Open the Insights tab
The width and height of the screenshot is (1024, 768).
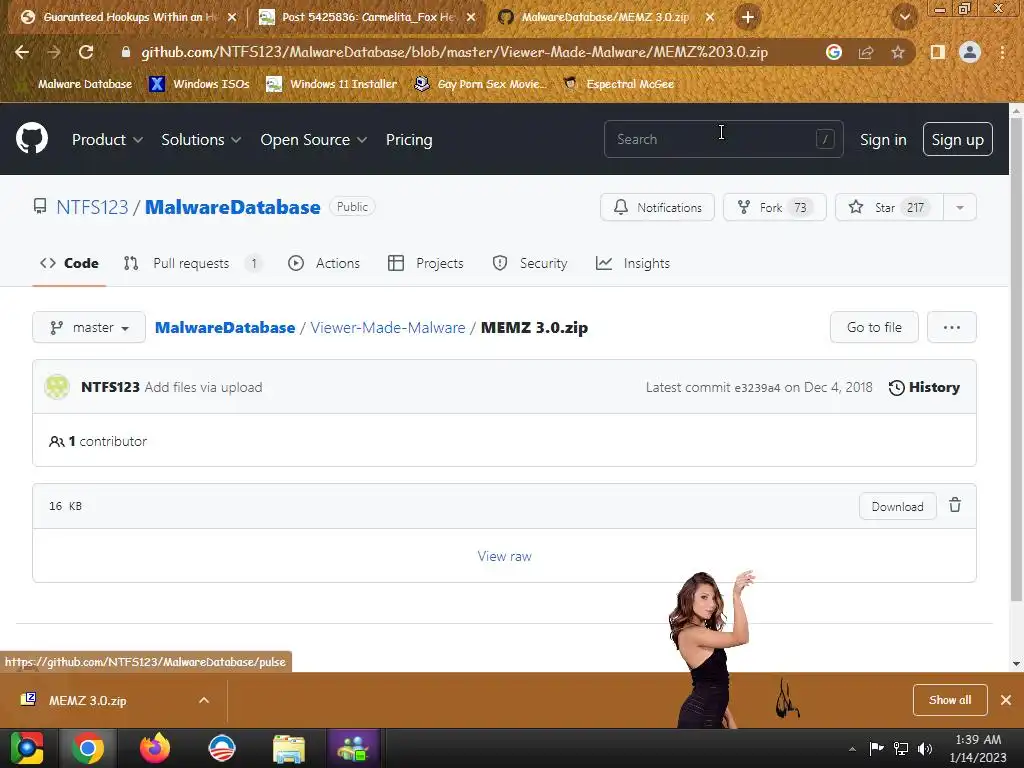[x=633, y=263]
